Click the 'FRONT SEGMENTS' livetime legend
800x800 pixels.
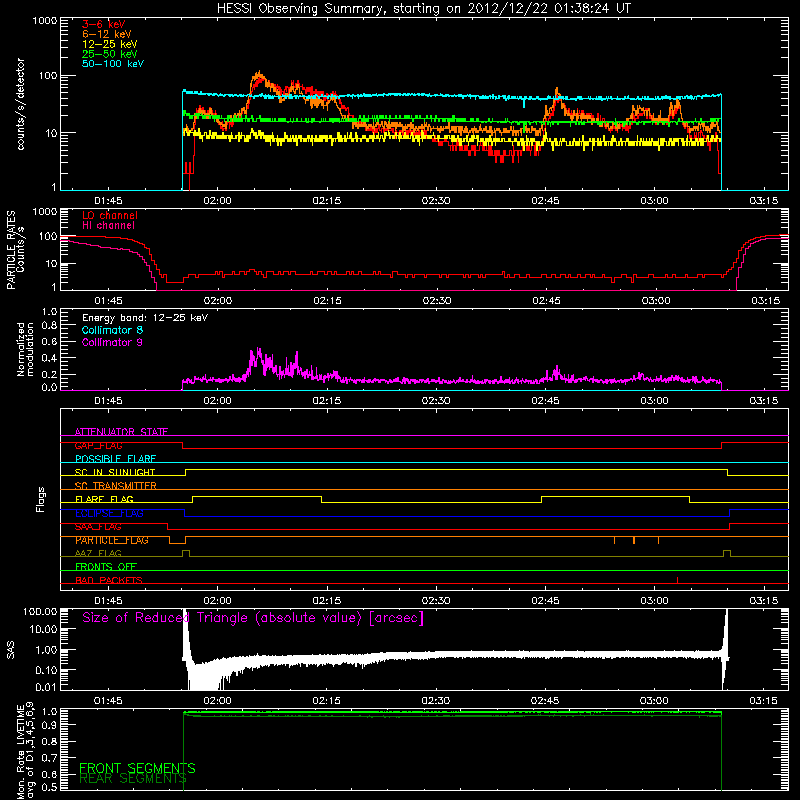click(x=137, y=768)
